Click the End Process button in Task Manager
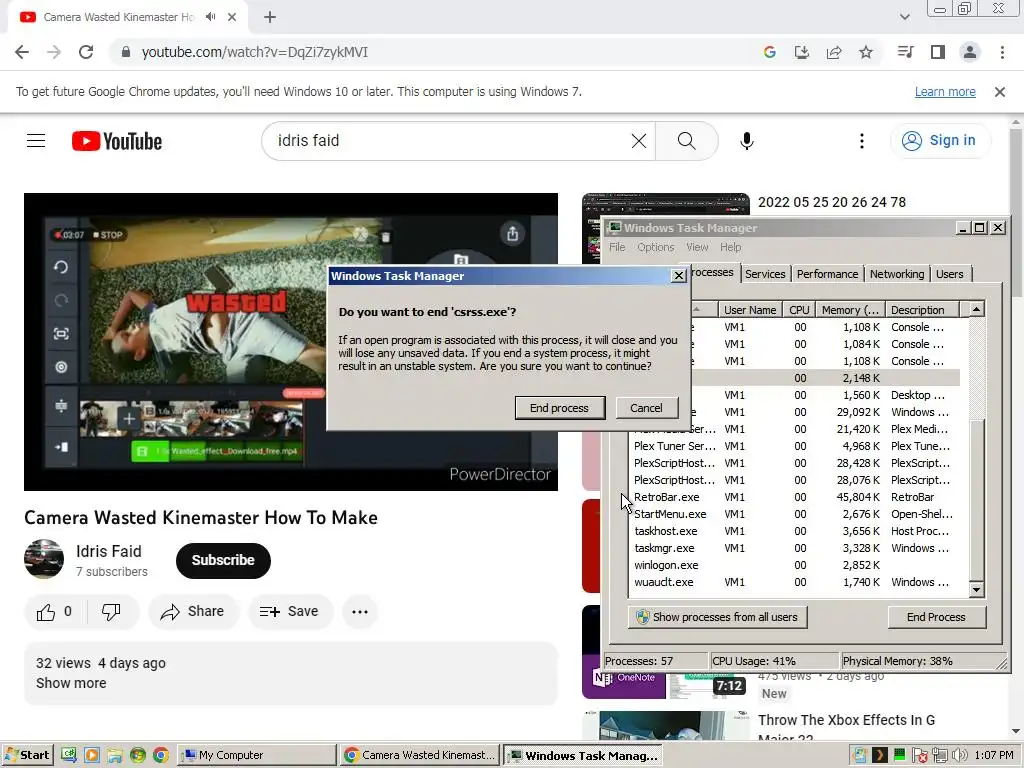Viewport: 1024px width, 768px height. pyautogui.click(x=936, y=617)
